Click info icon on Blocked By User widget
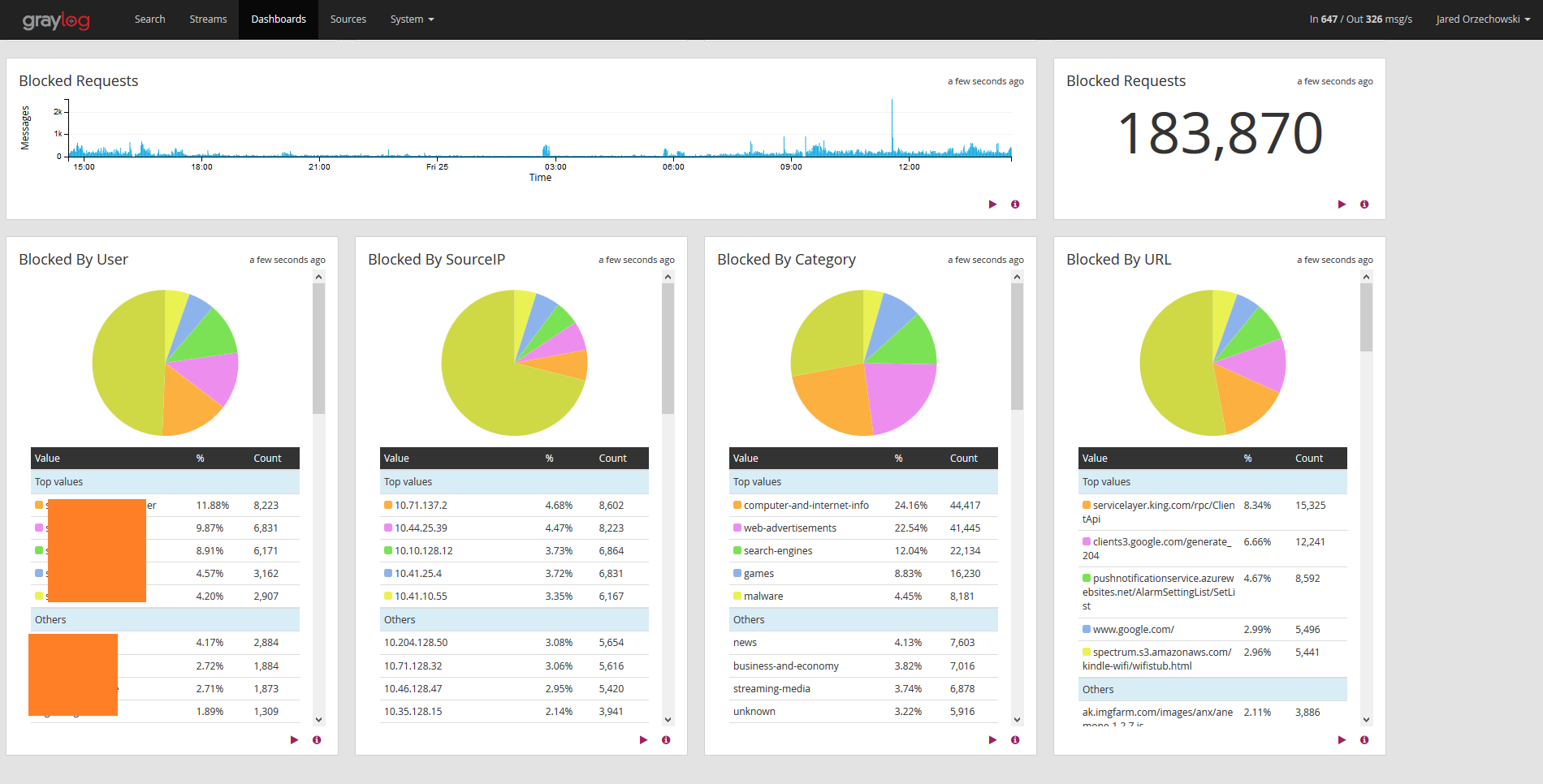The image size is (1543, 784). point(317,740)
